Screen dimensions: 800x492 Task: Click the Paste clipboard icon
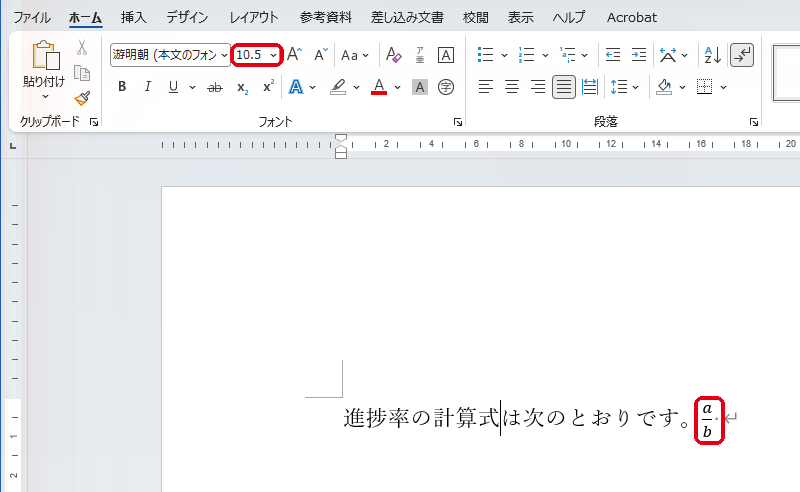point(46,55)
